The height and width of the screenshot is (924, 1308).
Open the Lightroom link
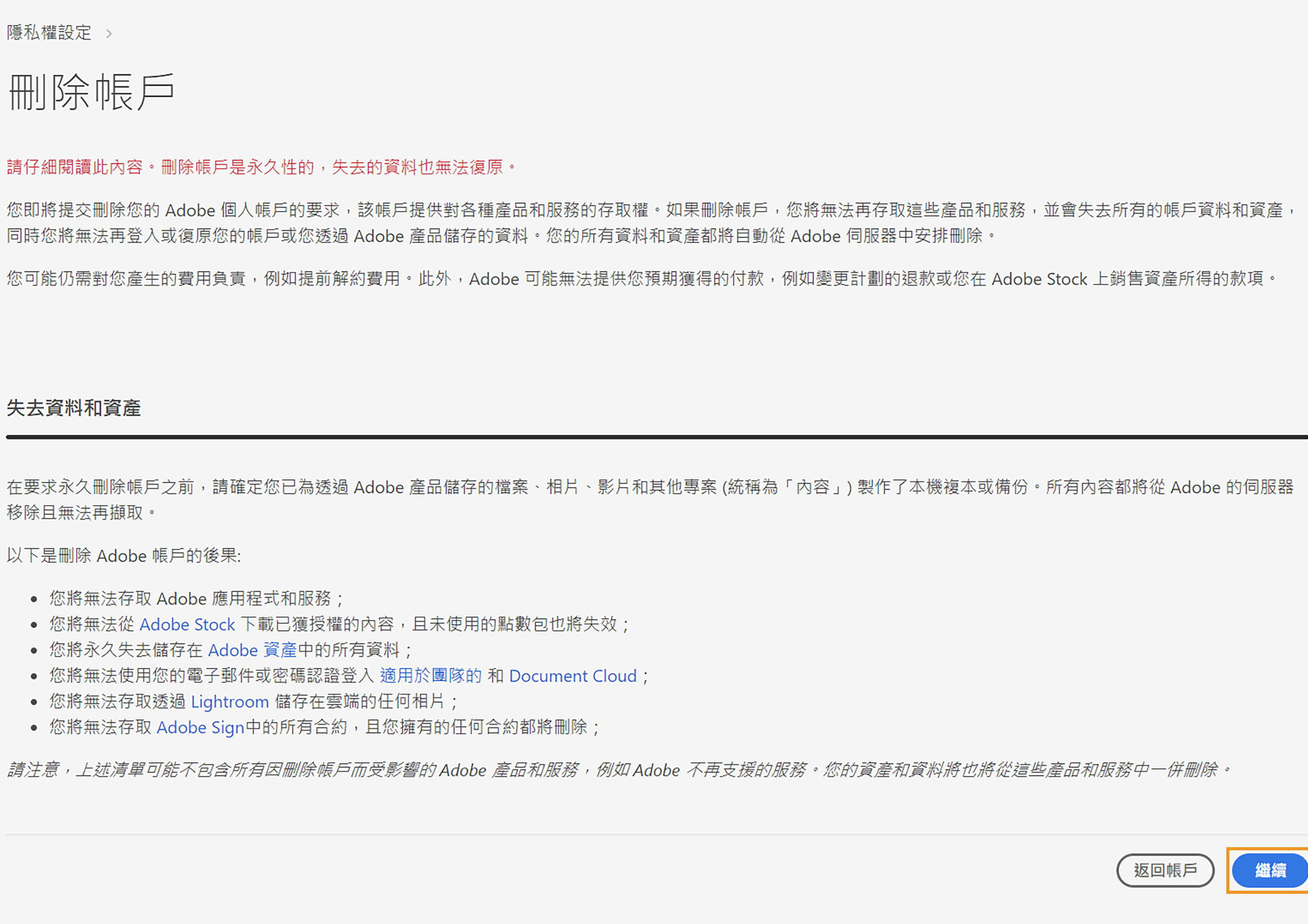(x=230, y=701)
